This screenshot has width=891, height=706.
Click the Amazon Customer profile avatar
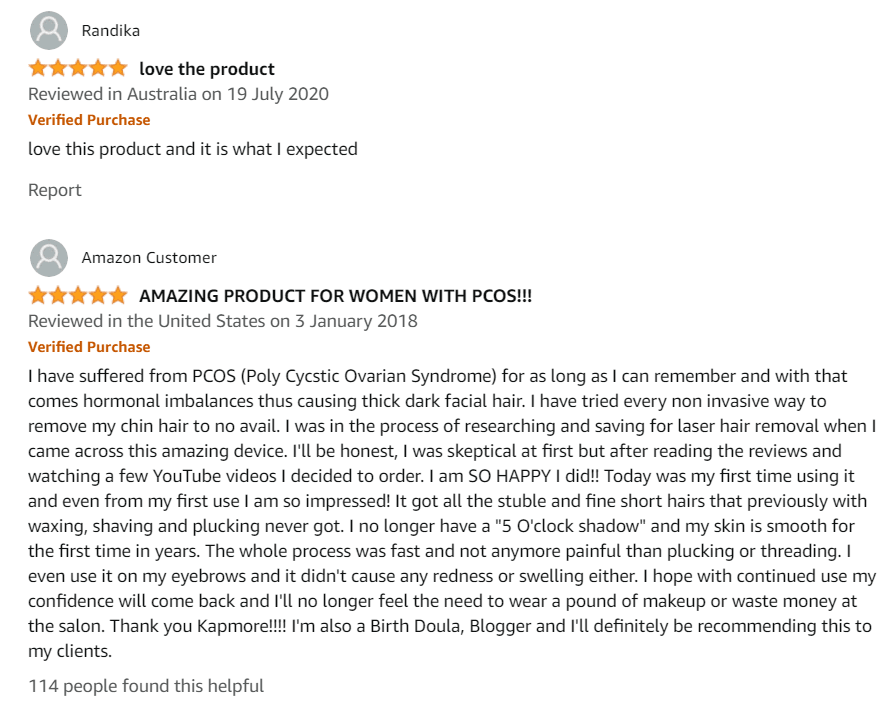(x=49, y=258)
